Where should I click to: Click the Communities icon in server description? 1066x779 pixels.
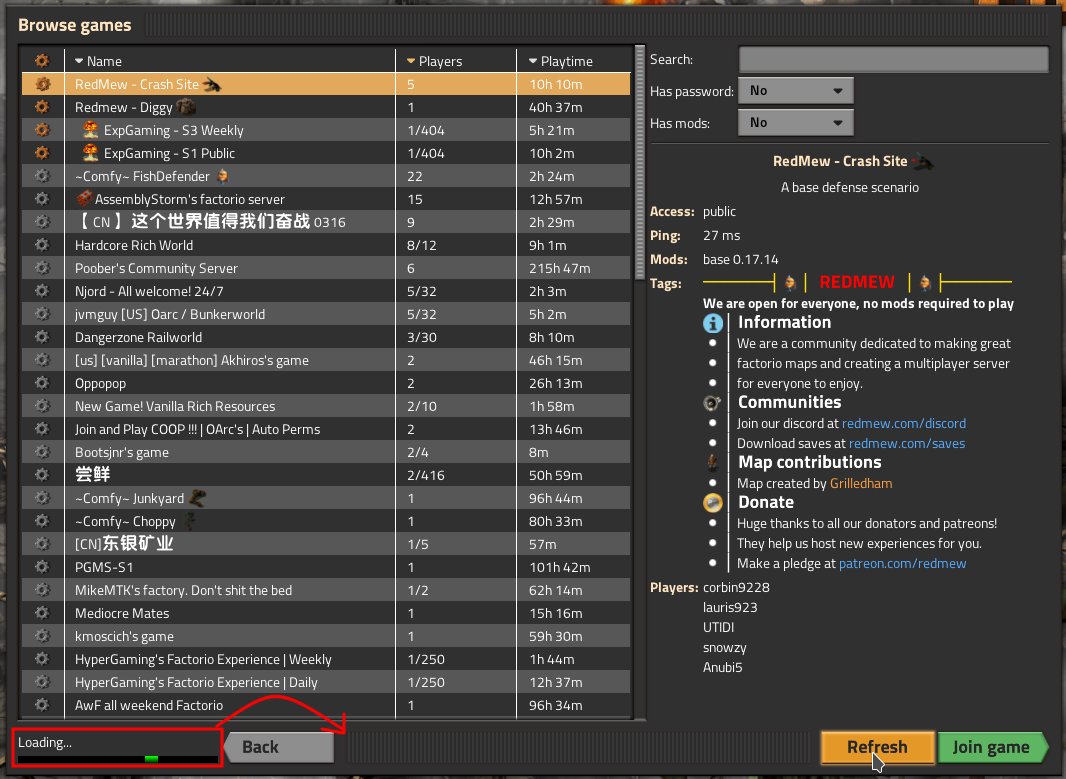click(x=712, y=403)
